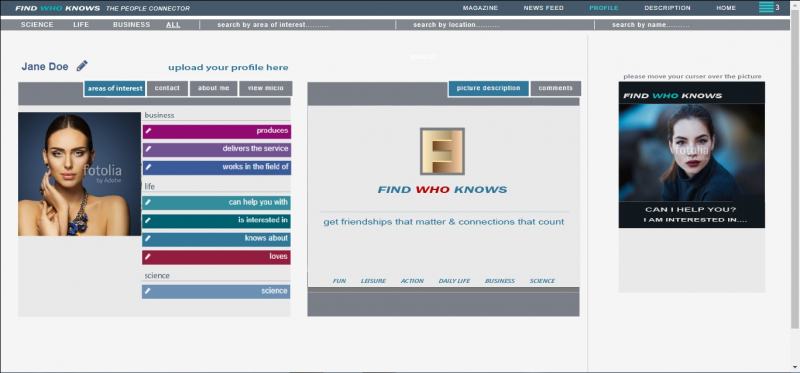Click the gold F logo icon
This screenshot has width=800, height=373.
442,152
